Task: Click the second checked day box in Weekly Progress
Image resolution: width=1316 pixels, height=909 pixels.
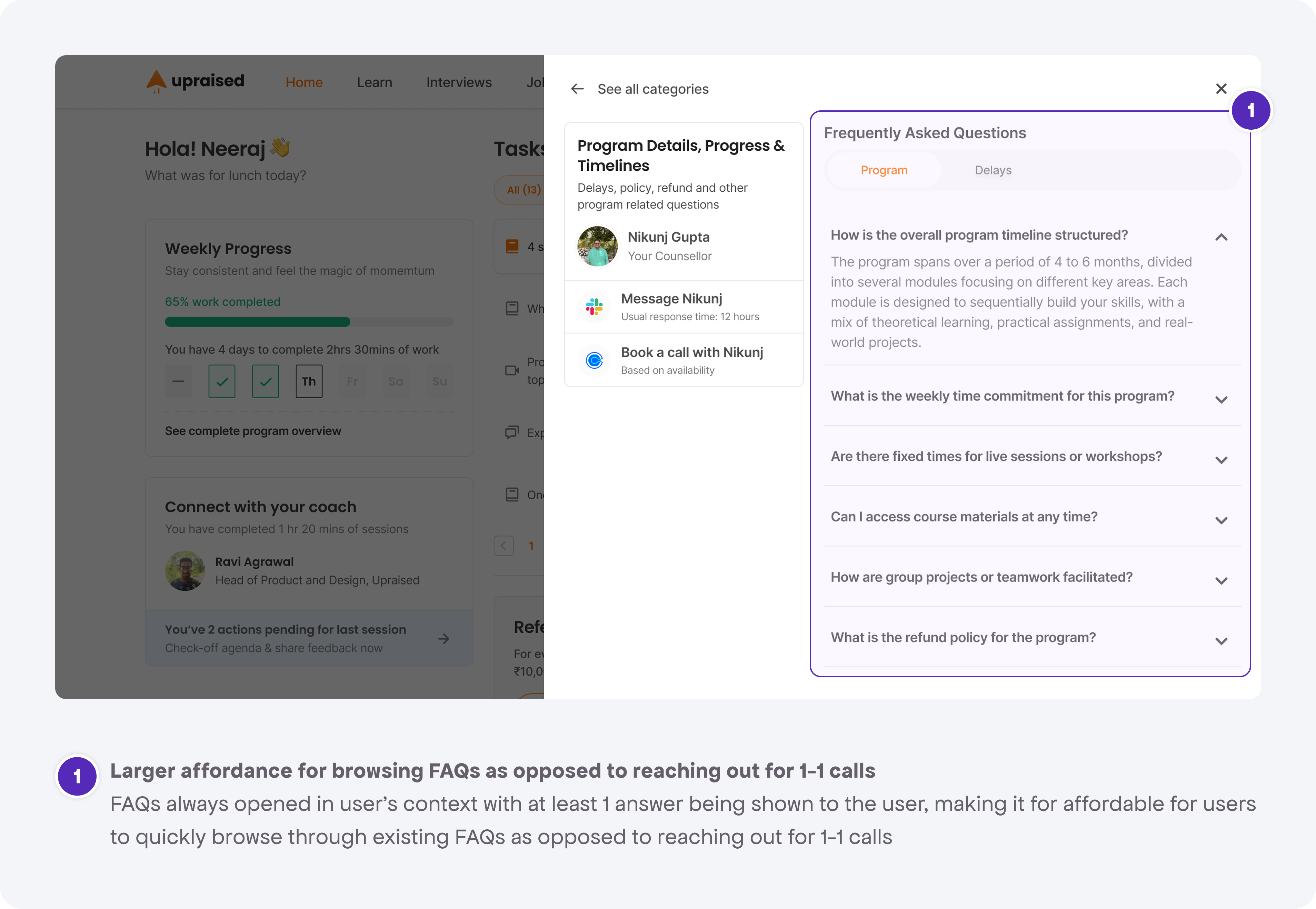Action: point(265,382)
